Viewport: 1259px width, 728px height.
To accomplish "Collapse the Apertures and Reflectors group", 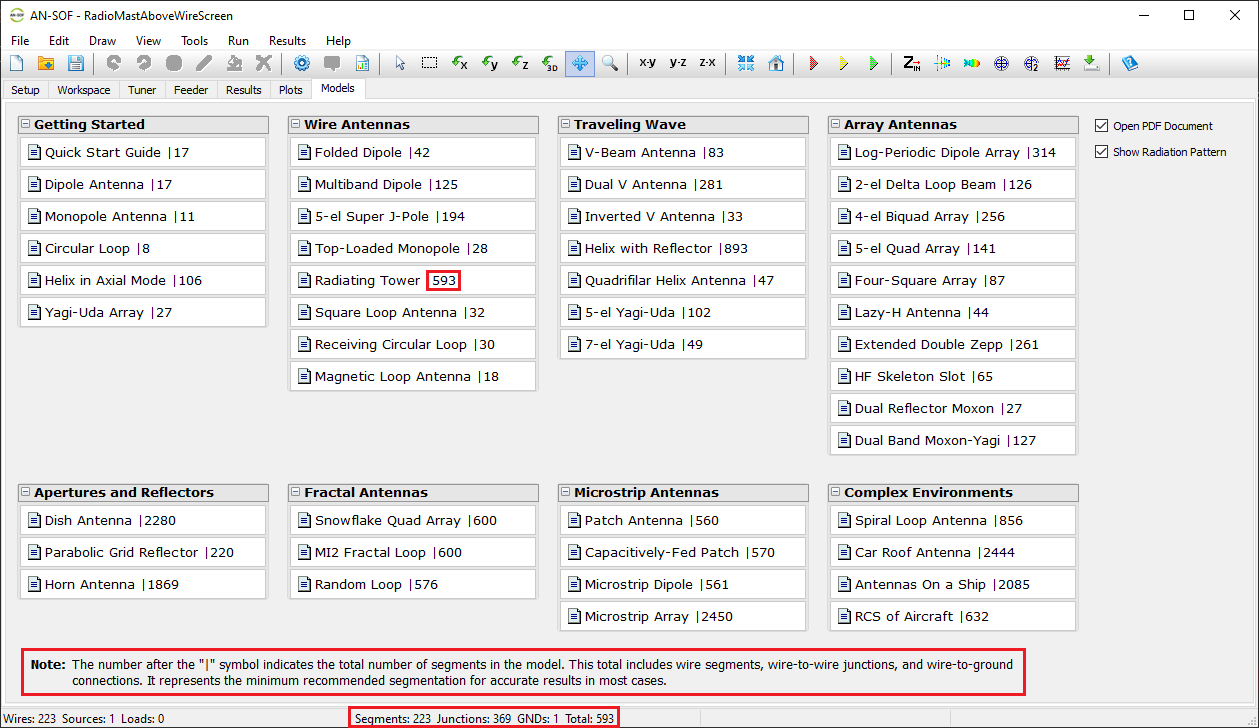I will (25, 493).
